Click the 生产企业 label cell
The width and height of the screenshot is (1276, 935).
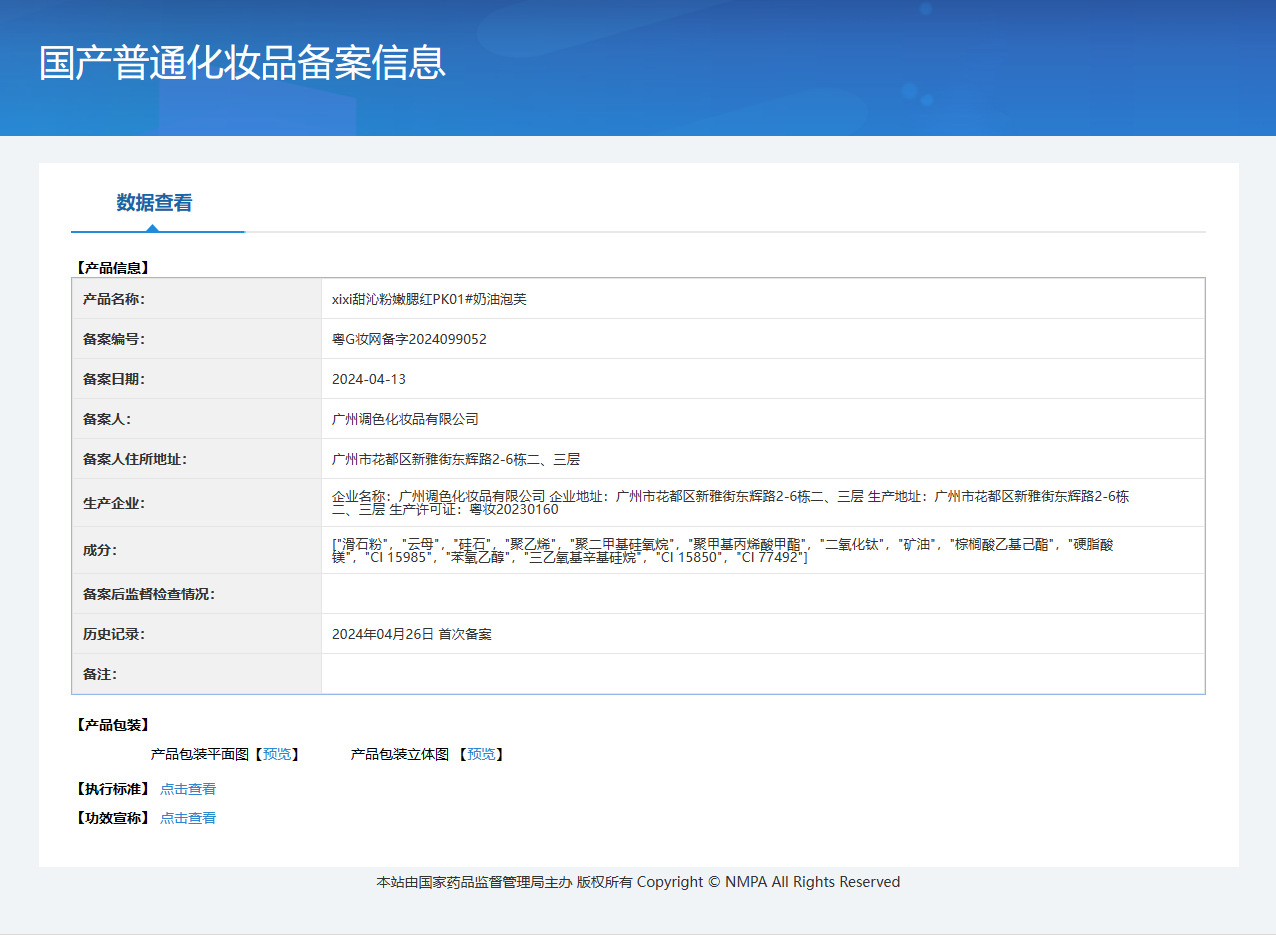(197, 503)
